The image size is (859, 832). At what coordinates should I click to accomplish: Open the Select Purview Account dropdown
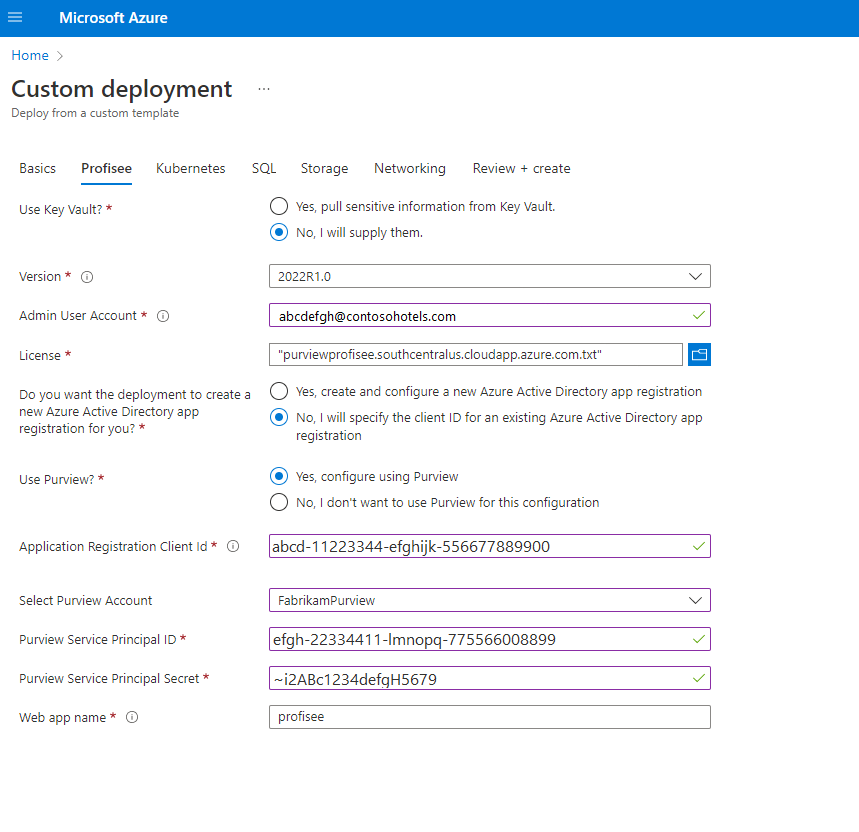click(x=489, y=600)
